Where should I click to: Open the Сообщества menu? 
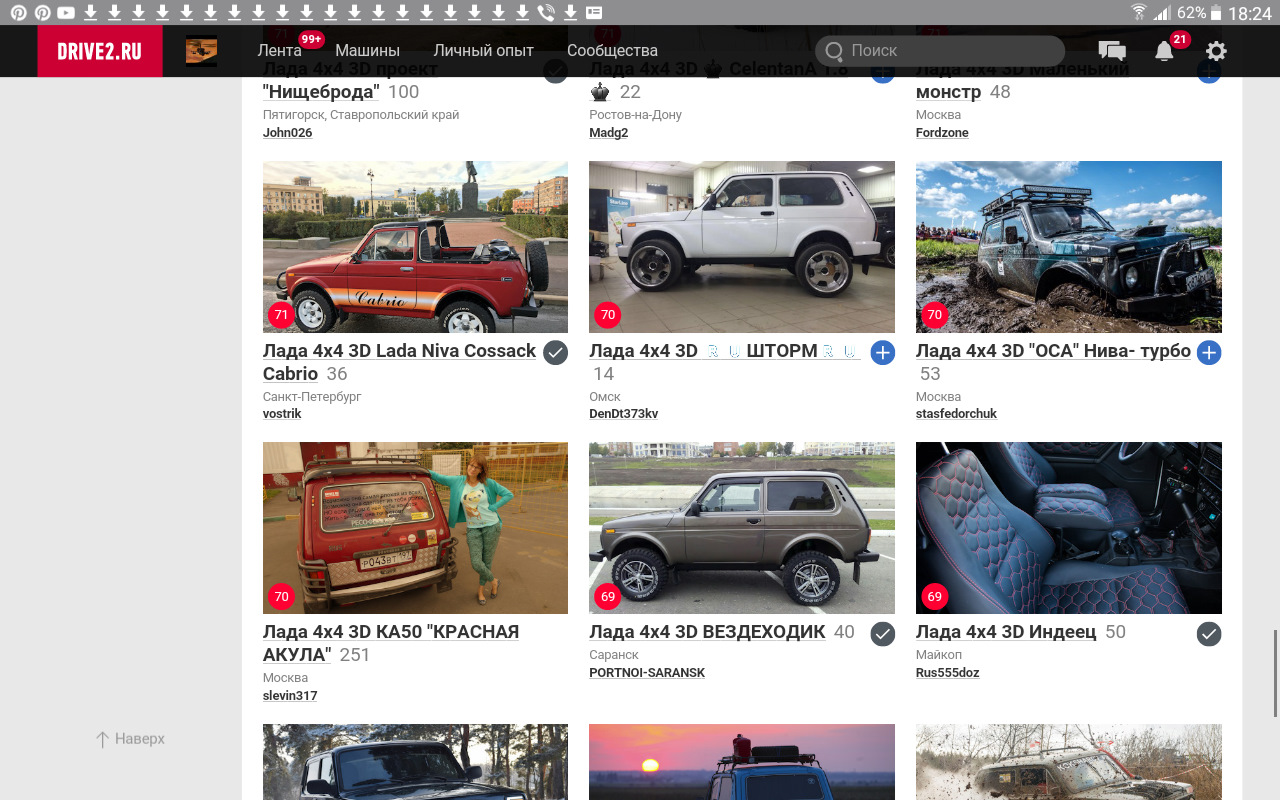tap(612, 50)
